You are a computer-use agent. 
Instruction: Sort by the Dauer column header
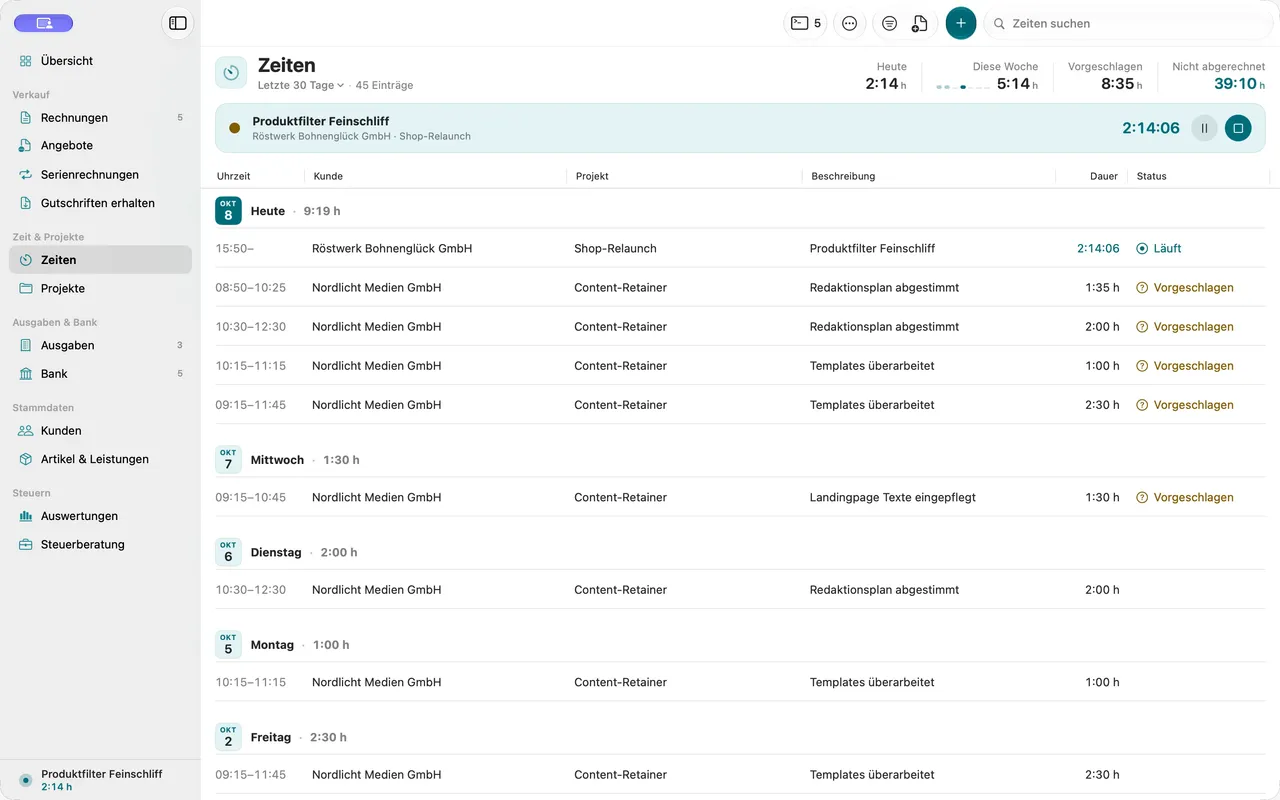tap(1104, 176)
